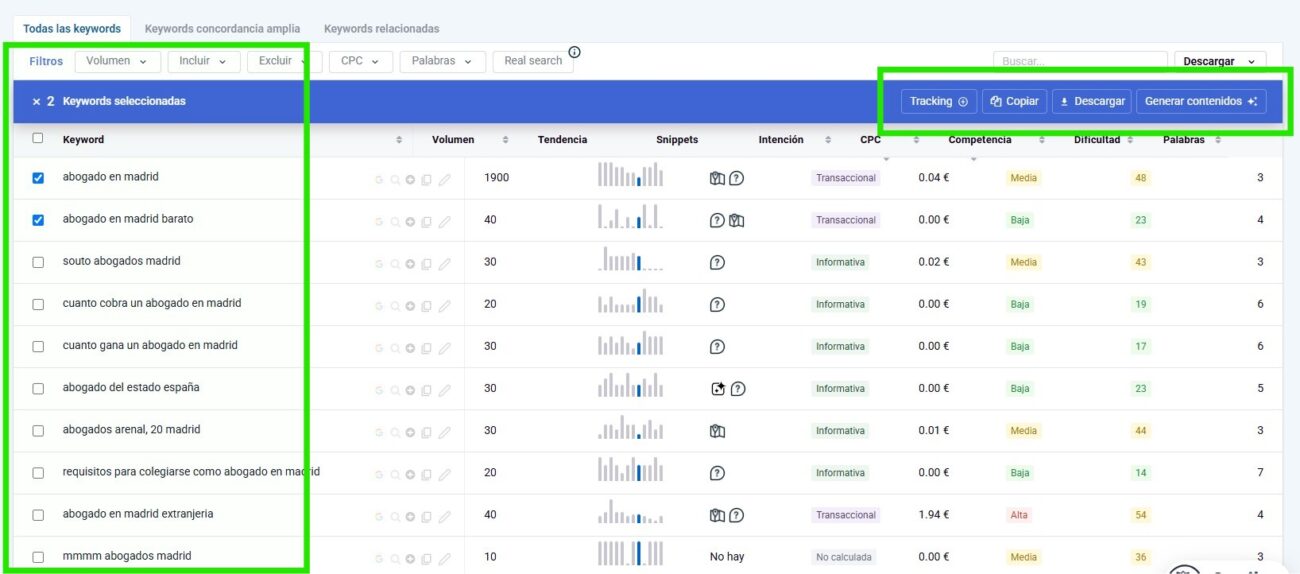Image resolution: width=1300 pixels, height=574 pixels.
Task: Click Alta competition tag in extranjeria row
Action: 1019,515
